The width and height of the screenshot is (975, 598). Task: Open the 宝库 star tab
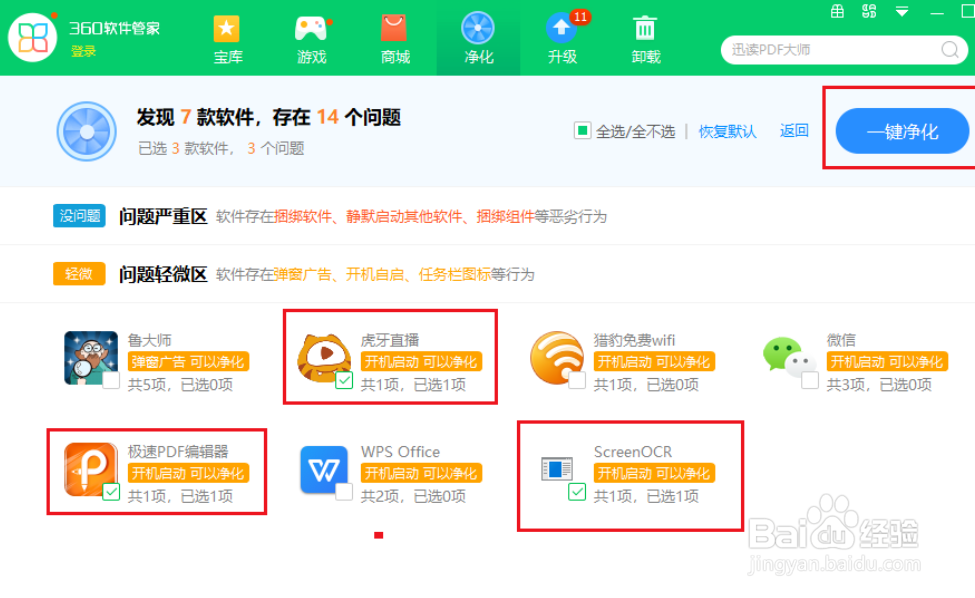coord(228,40)
